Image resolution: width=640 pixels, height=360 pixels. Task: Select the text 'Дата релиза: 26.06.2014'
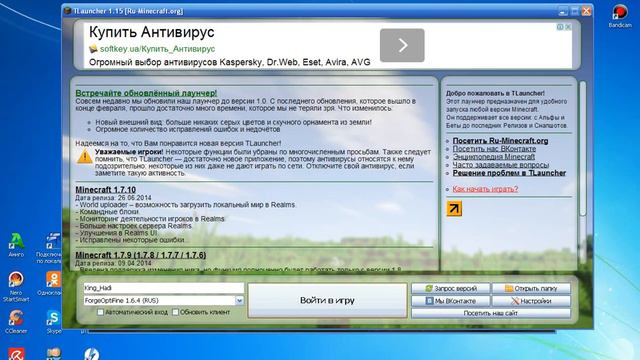(113, 198)
